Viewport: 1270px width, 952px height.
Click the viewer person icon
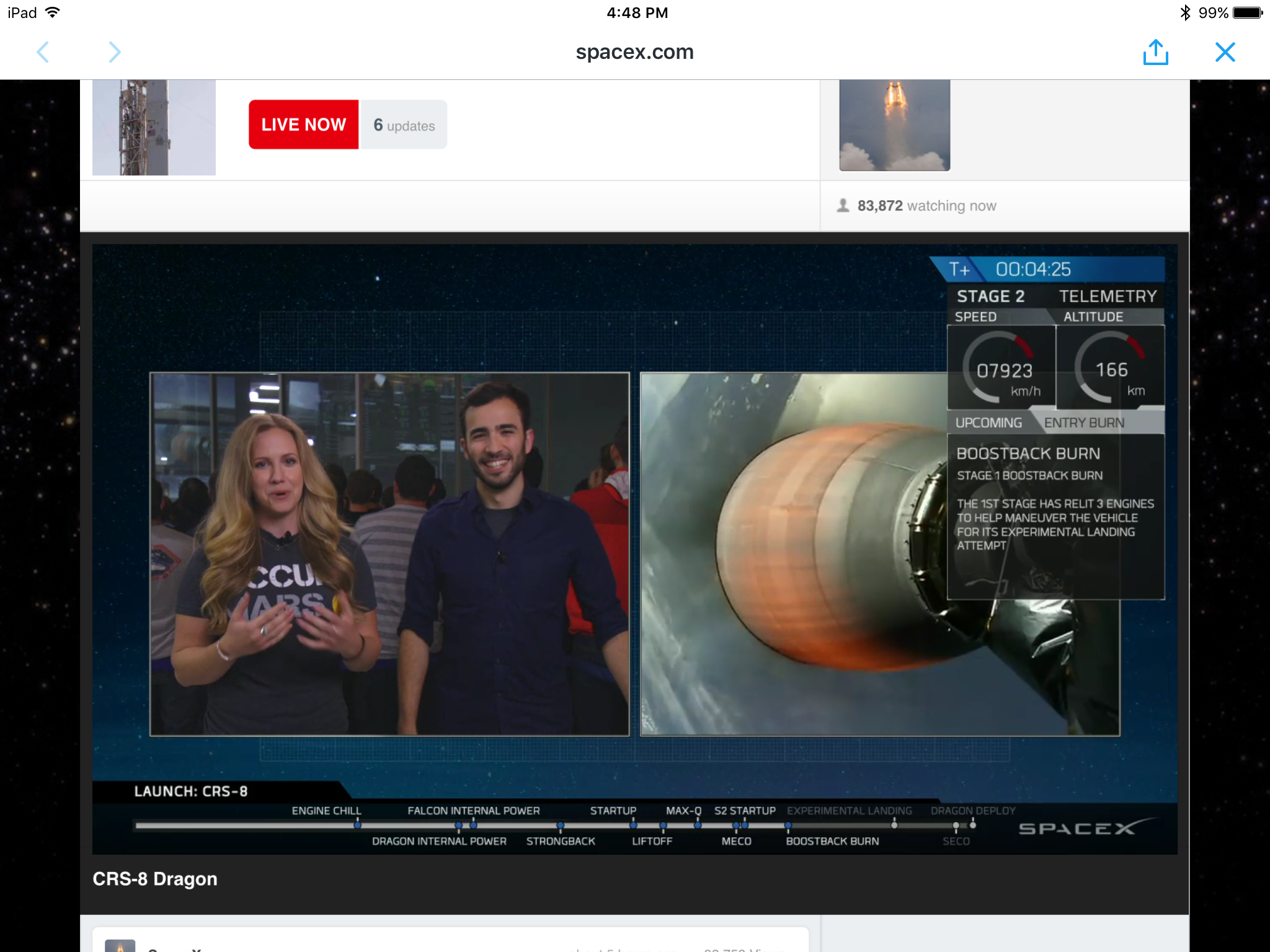[843, 205]
